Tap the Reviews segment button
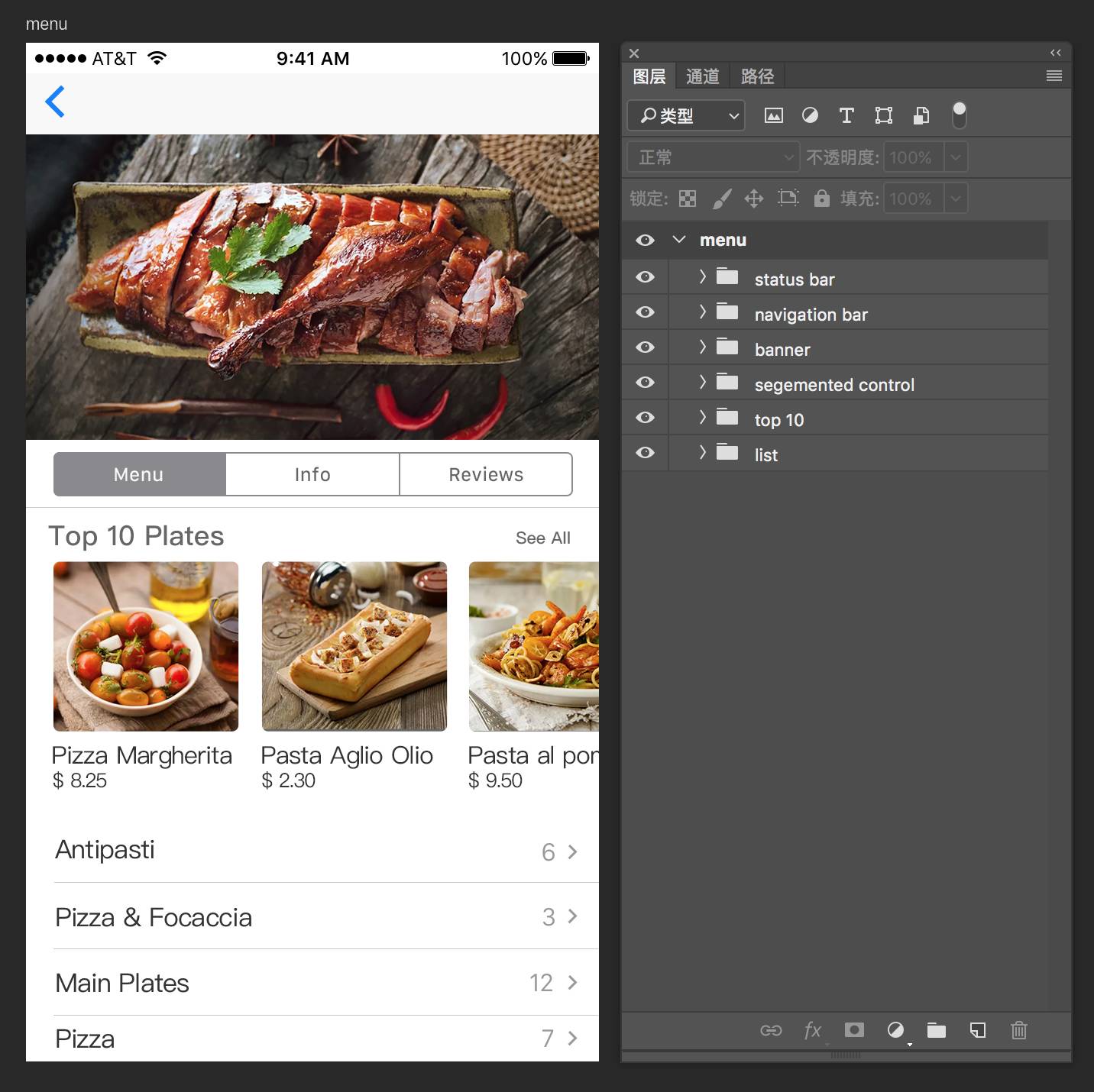The height and width of the screenshot is (1092, 1094). [486, 474]
